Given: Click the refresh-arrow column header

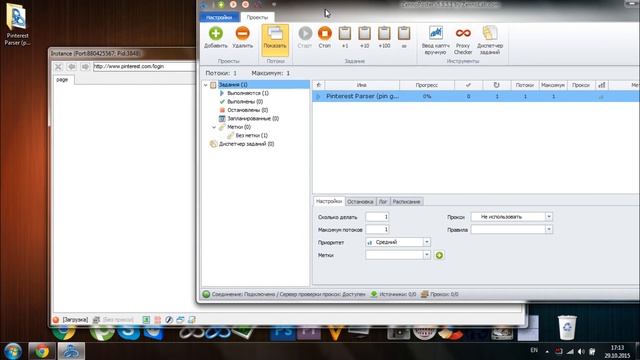Looking at the screenshot, I should (x=496, y=85).
